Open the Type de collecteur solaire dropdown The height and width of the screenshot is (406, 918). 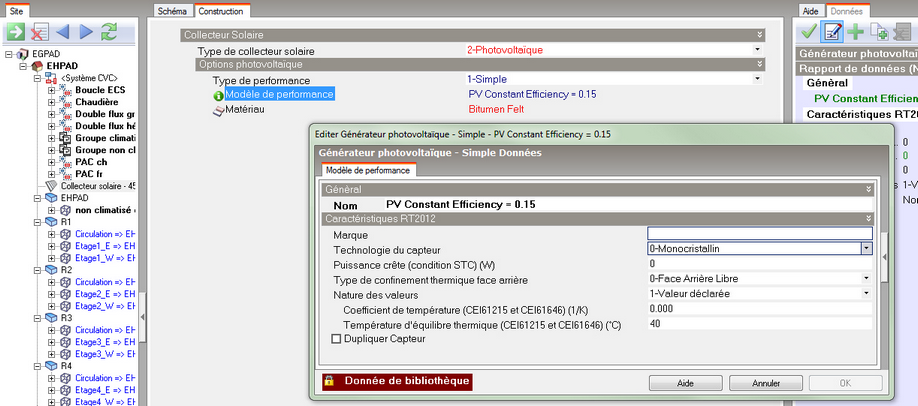(757, 50)
